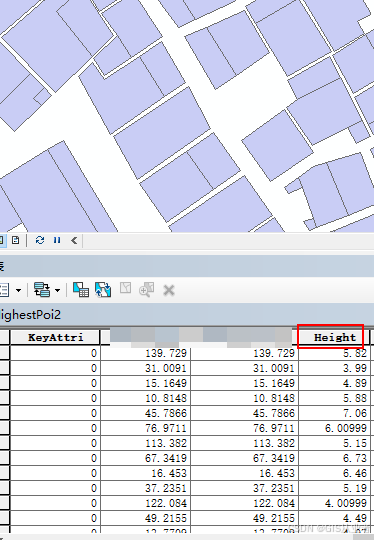
Task: Select row 31.0091 via its row selector
Action: click(5, 368)
